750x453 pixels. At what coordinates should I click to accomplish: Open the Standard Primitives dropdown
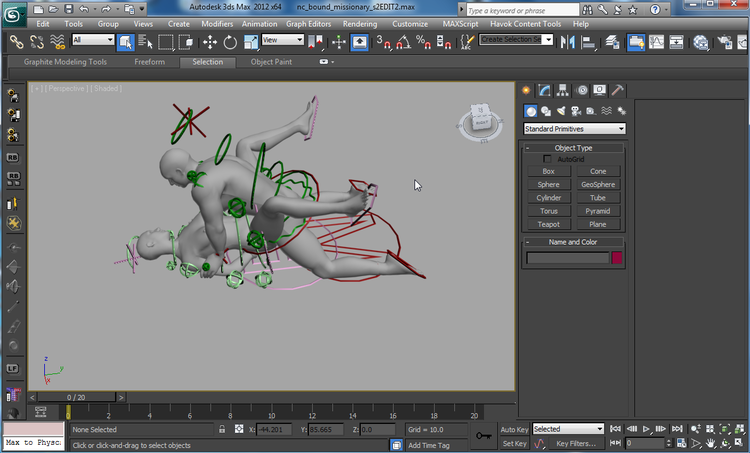click(574, 129)
